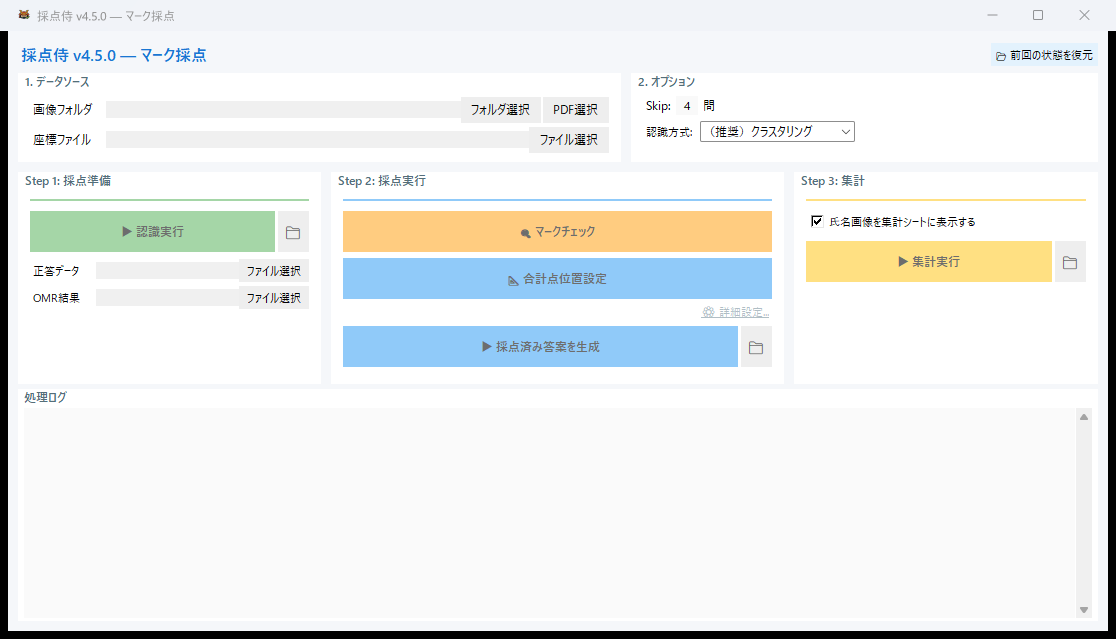Click the folder icon beside 認識実行
Viewport: 1116px width, 639px height.
(x=293, y=231)
